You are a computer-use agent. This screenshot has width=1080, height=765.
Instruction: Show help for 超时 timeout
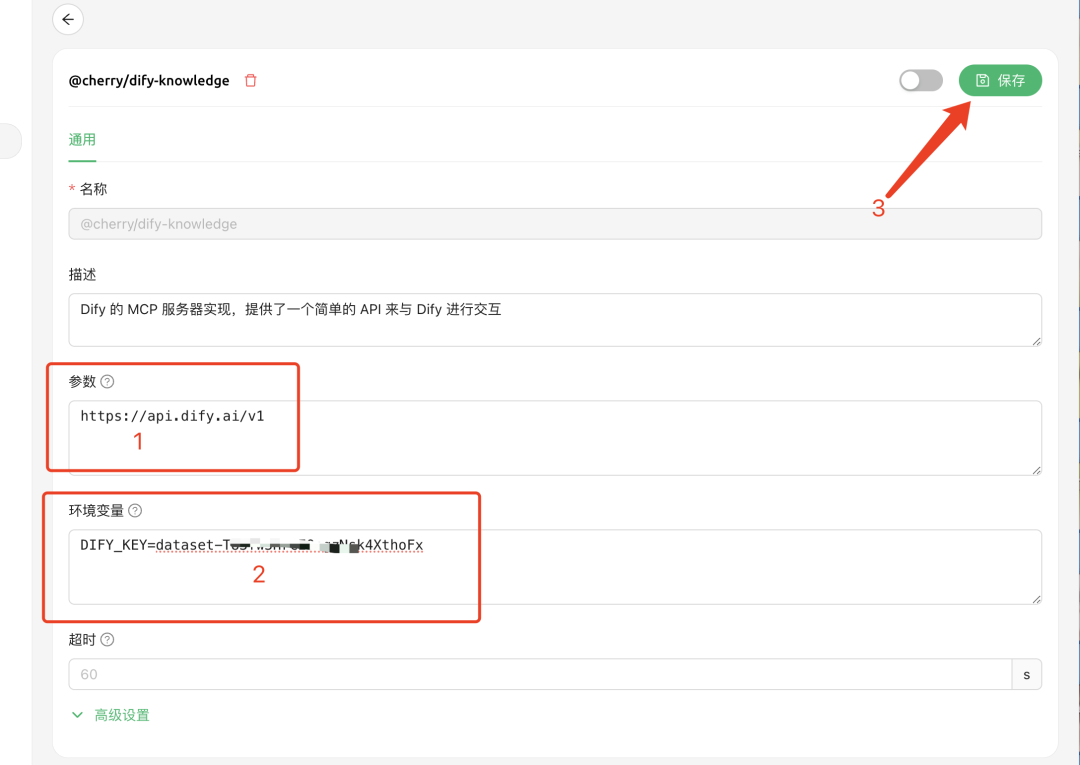click(x=107, y=640)
